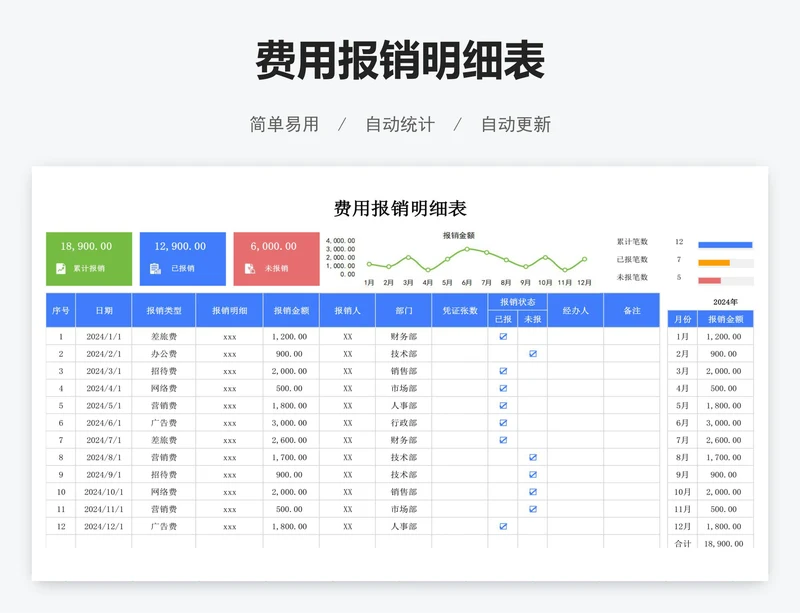Click the blue 累计笔数 progress bar
This screenshot has height=613, width=800.
725,245
